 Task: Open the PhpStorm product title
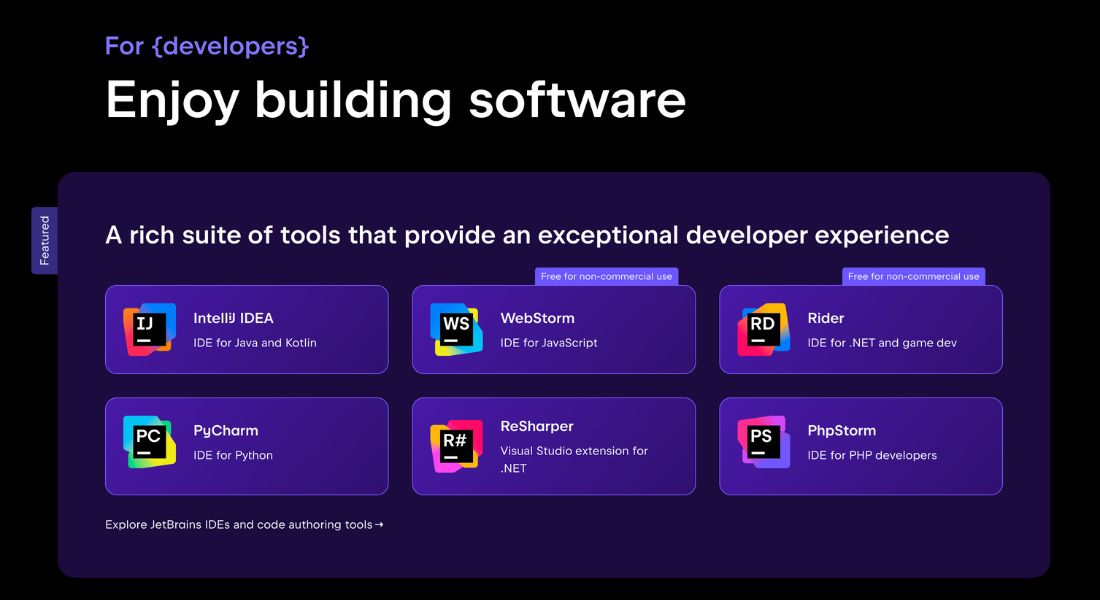point(842,431)
